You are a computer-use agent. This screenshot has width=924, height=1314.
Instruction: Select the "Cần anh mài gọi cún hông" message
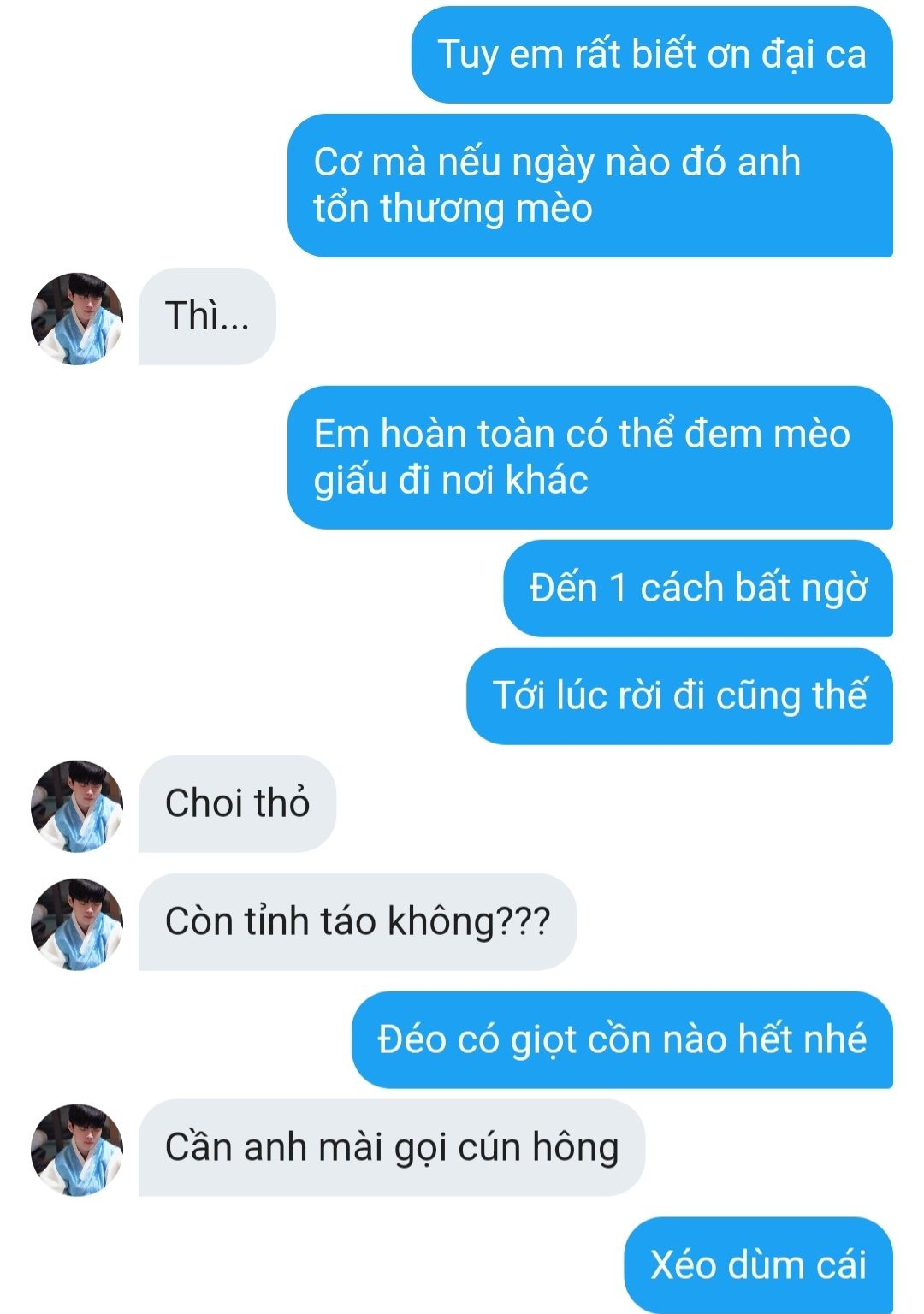pos(392,1148)
